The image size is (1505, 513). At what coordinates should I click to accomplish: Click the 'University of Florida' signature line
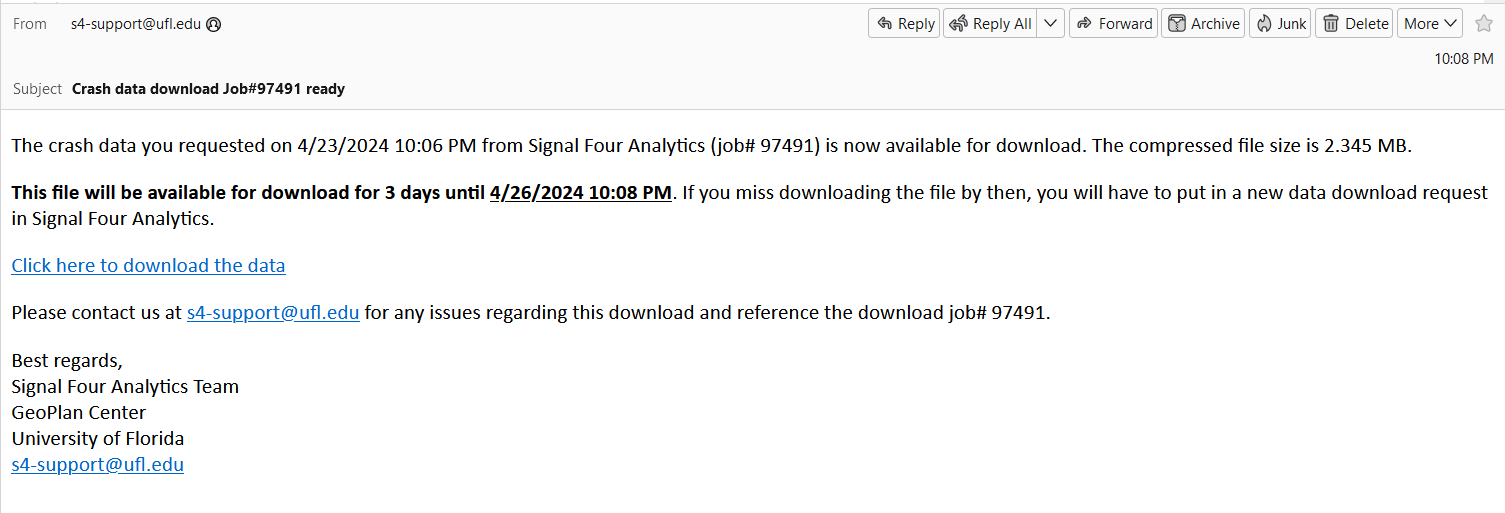[97, 438]
